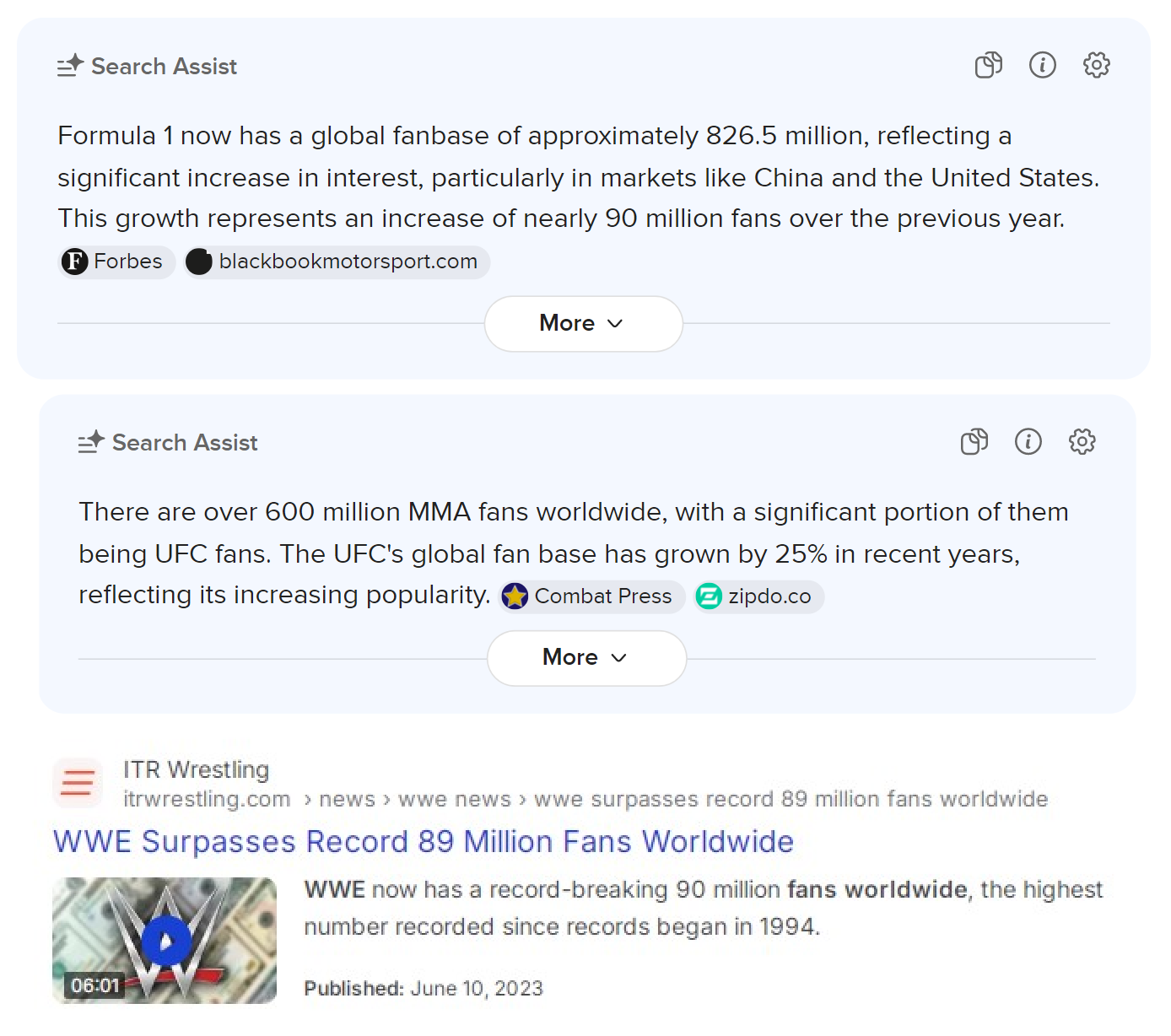The height and width of the screenshot is (1036, 1171).
Task: Click the 06:01 video duration badge
Action: [95, 985]
